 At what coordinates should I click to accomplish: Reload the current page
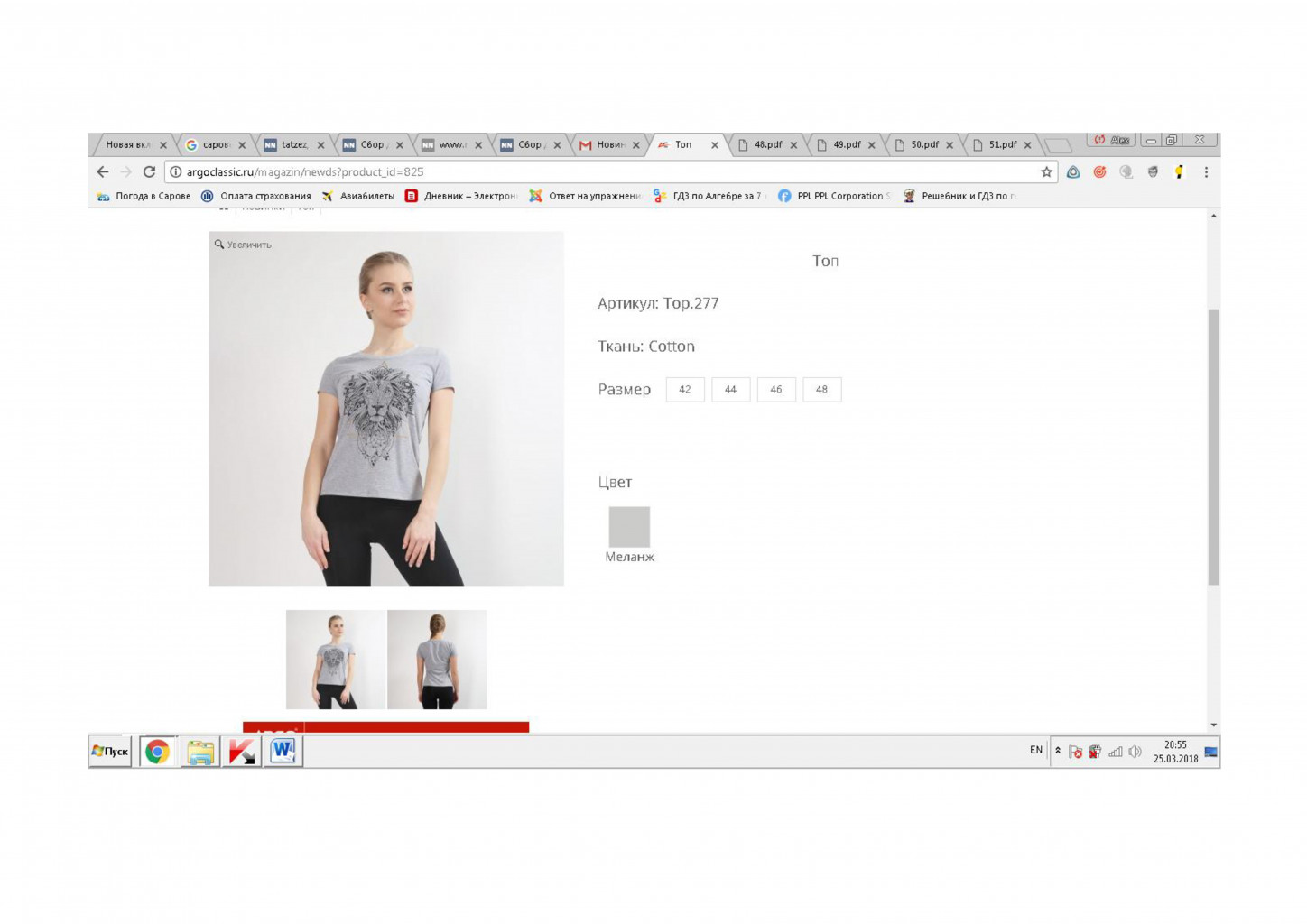click(x=149, y=171)
